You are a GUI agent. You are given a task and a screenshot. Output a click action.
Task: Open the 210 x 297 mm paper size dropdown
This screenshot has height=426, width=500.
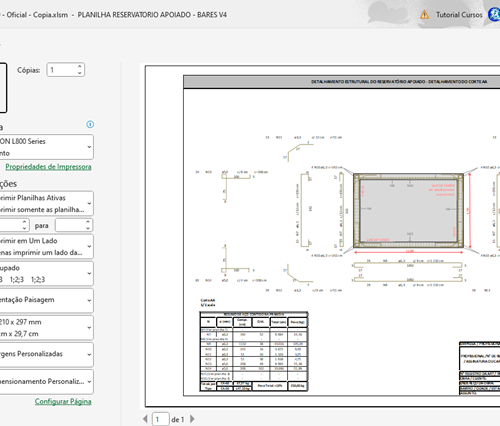tap(46, 328)
